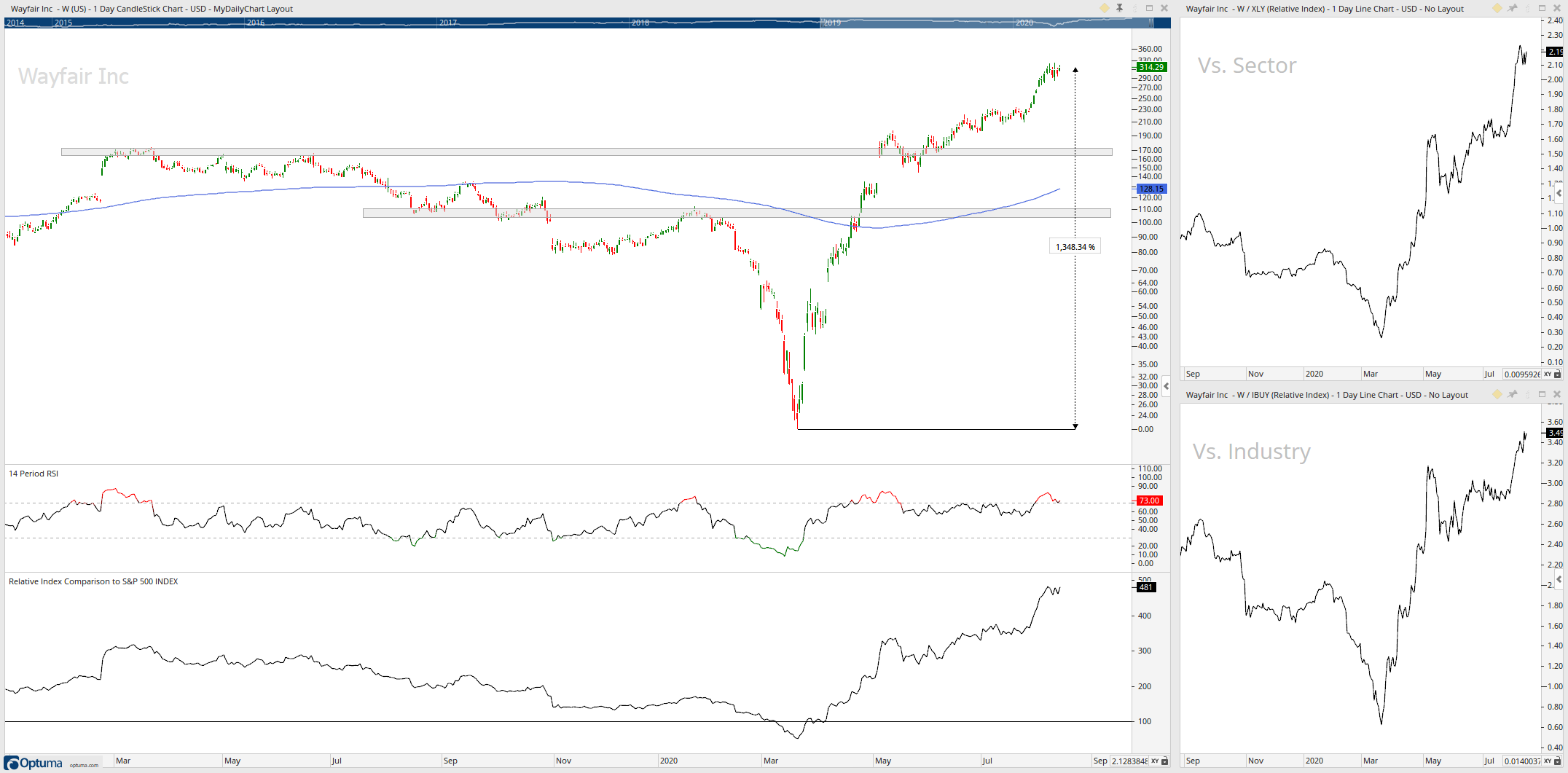
Task: Click the 0.0140037 scale value field below the Vs. Industry chart
Action: (1522, 761)
